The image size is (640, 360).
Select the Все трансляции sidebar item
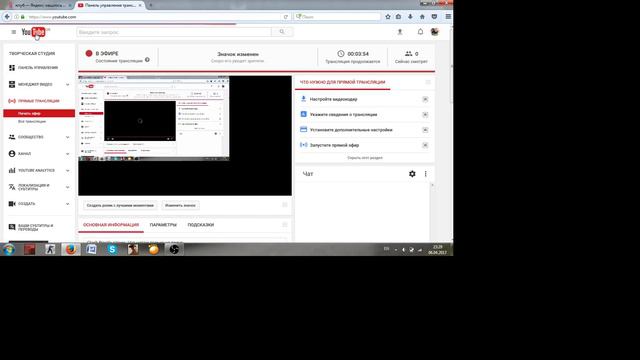[32, 122]
